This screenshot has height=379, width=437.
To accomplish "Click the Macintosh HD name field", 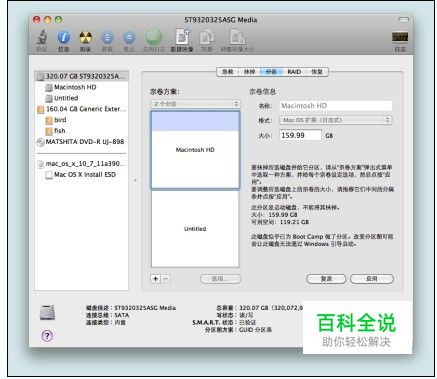I will coord(335,106).
